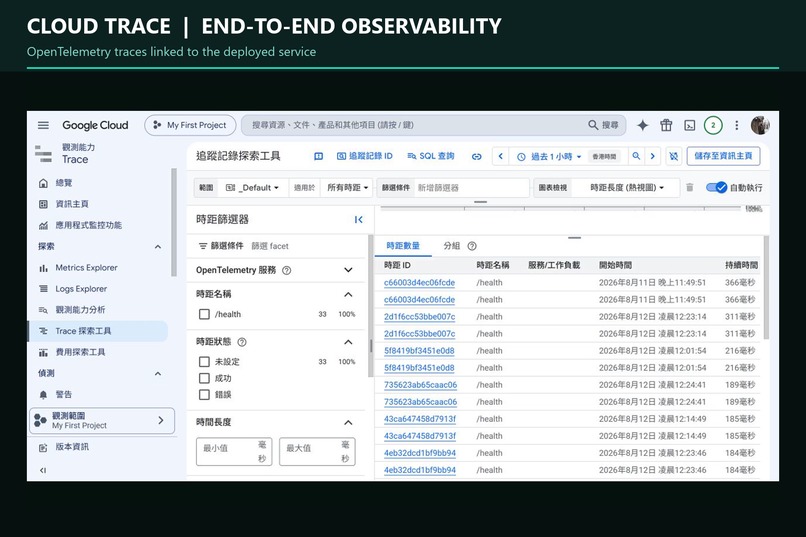Click the trace table vertical scrollbar
Viewport: 806px width, 537px height.
[x=766, y=288]
